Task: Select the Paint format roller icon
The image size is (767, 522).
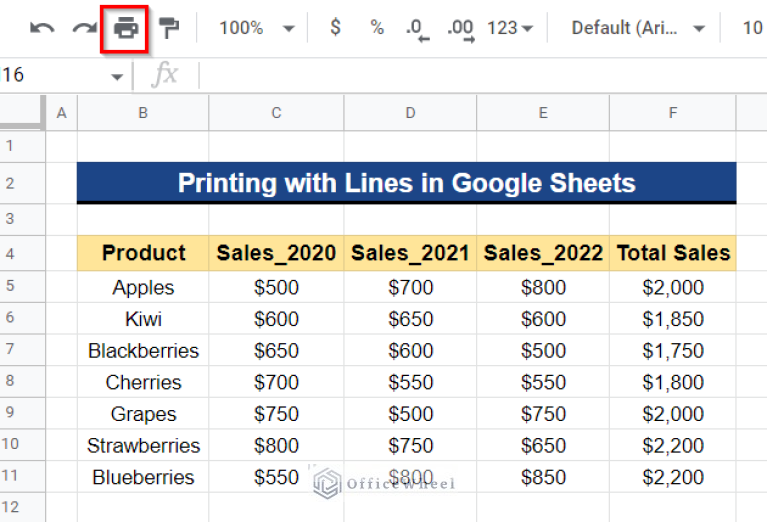Action: (x=169, y=28)
